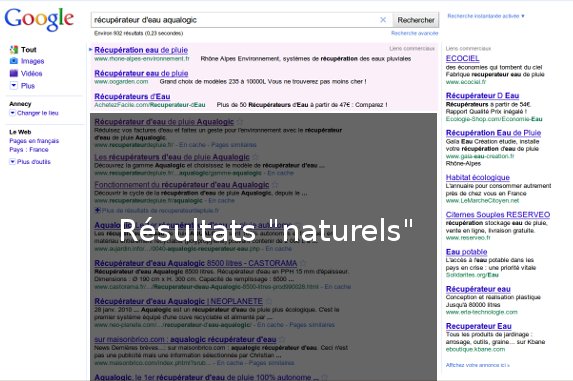Open the 'Recherche instantanée activée' dropdown
Viewport: 573px width, 381px height.
point(486,16)
